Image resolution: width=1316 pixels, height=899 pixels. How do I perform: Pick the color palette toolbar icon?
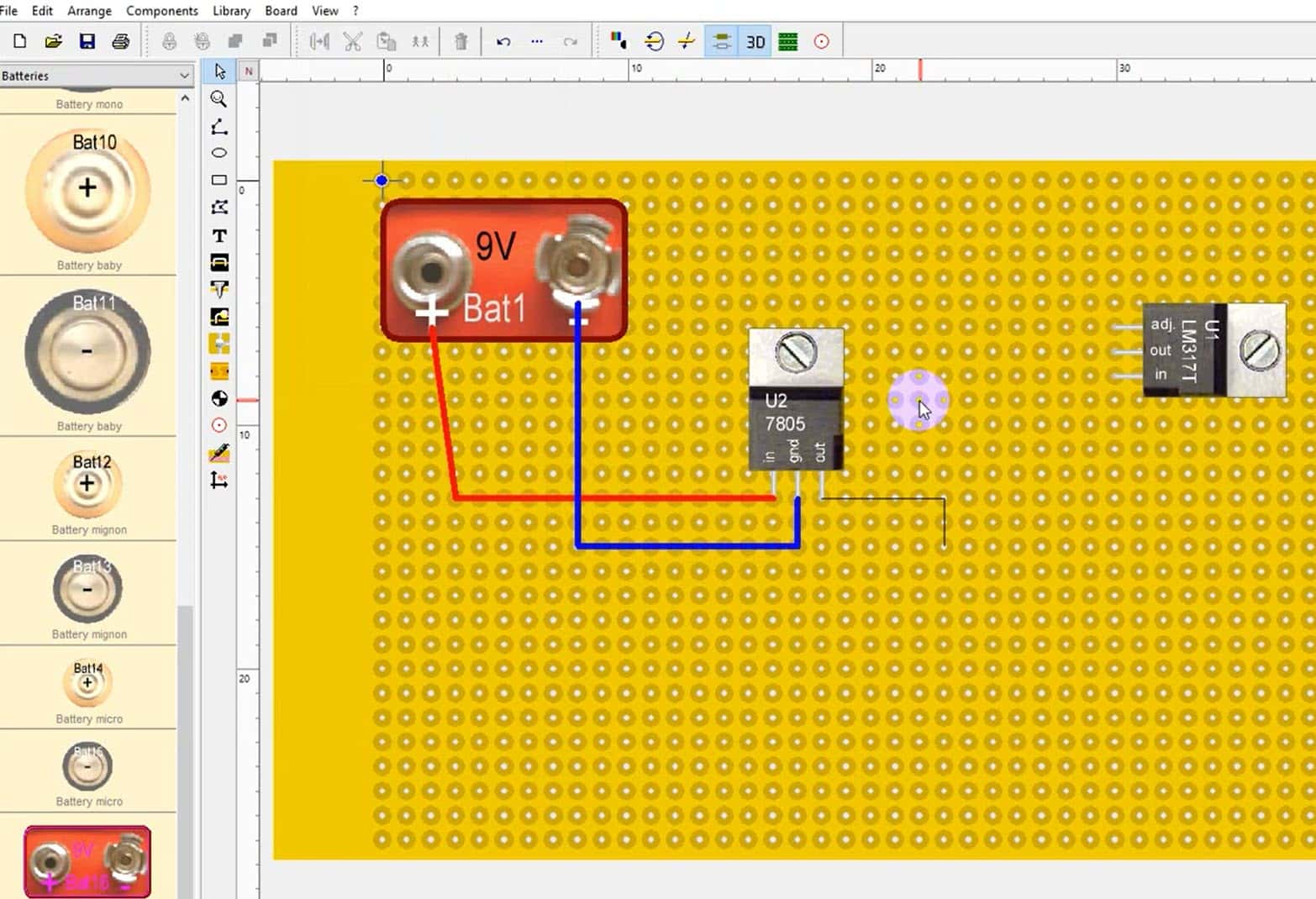(619, 41)
